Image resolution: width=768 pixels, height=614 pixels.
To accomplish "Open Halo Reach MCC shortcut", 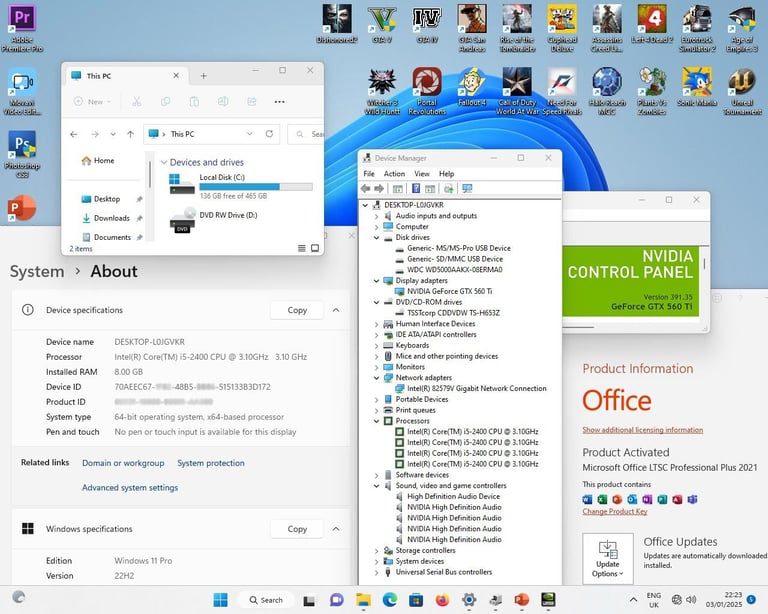I will pyautogui.click(x=607, y=92).
